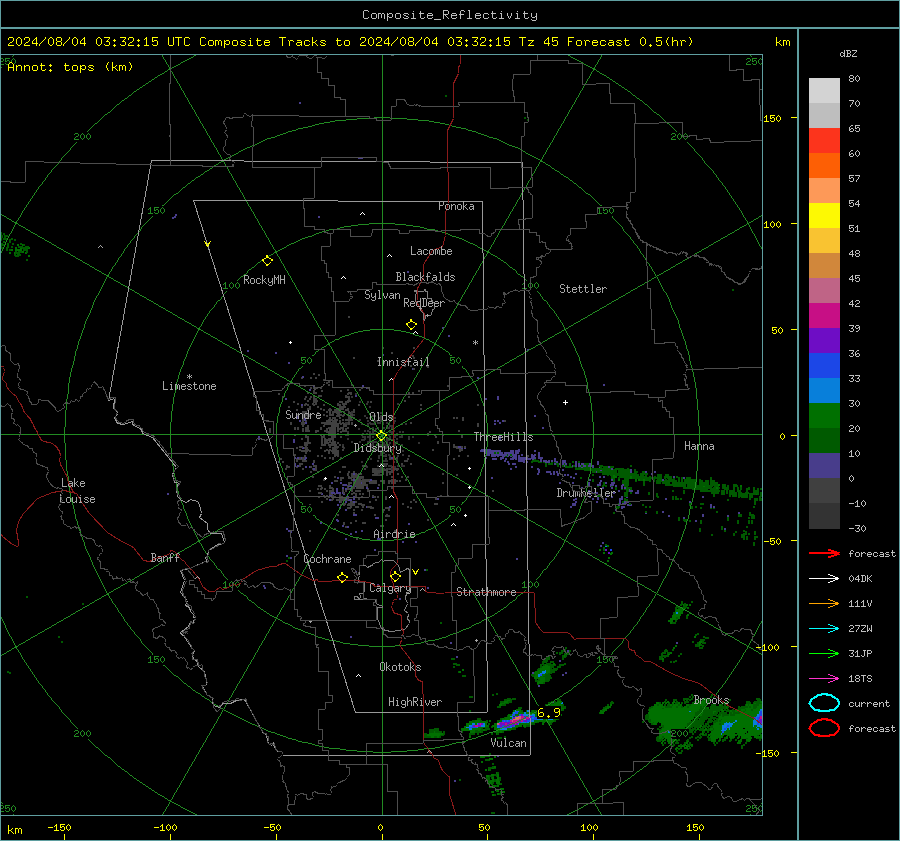Click the cyan current ellipse icon
This screenshot has width=900, height=841.
click(x=824, y=703)
